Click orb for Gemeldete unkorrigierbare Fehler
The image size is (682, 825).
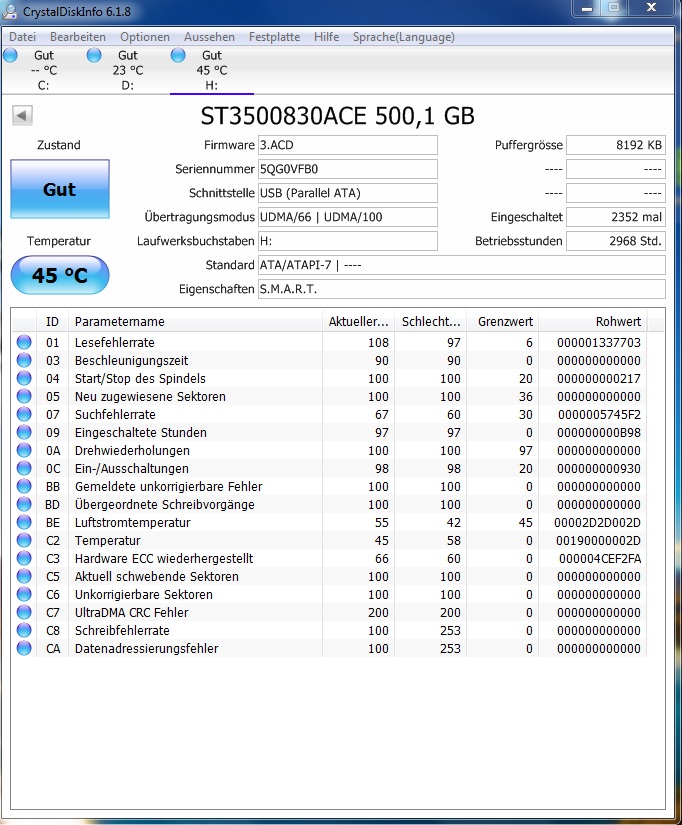pos(24,486)
